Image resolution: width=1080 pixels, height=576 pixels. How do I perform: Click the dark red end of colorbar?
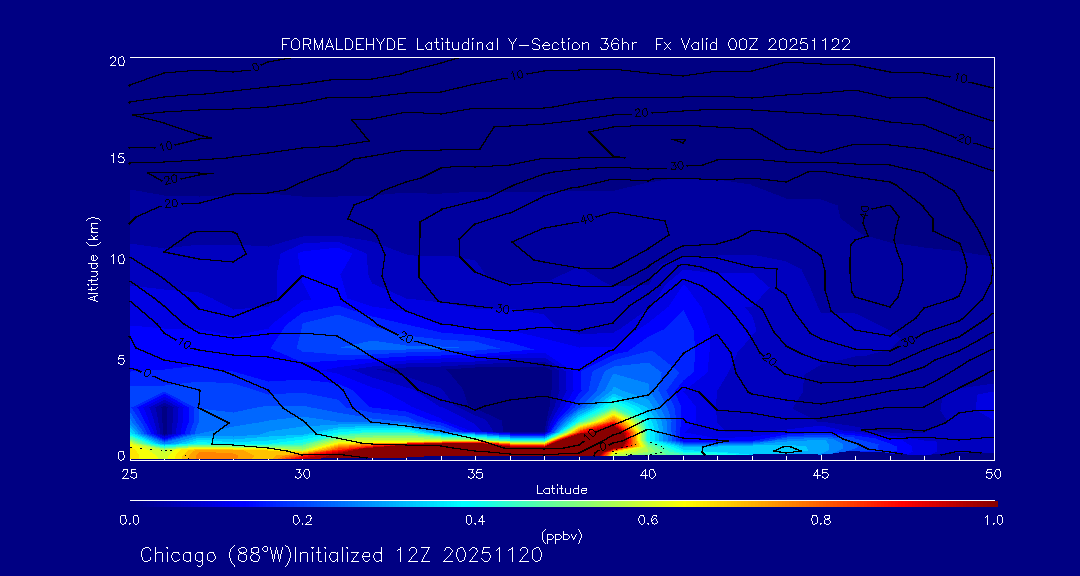(x=985, y=501)
